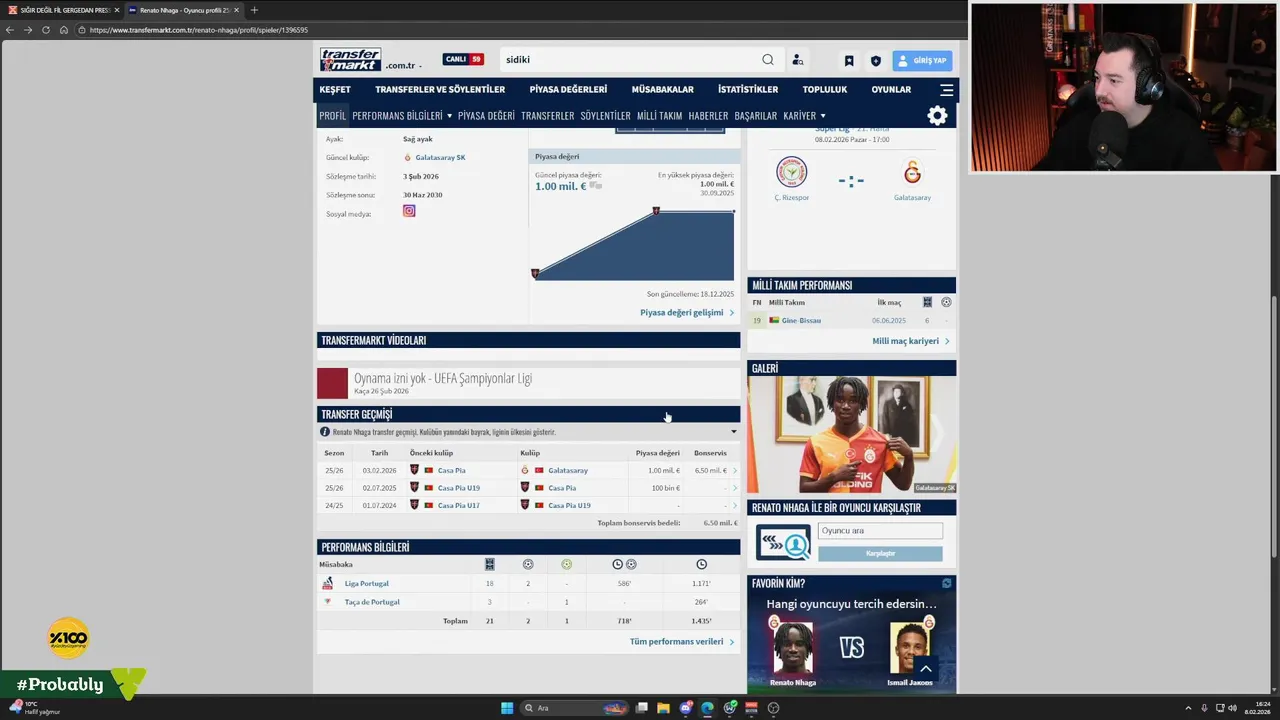
Task: Open File Explorer from taskbar
Action: click(x=663, y=708)
